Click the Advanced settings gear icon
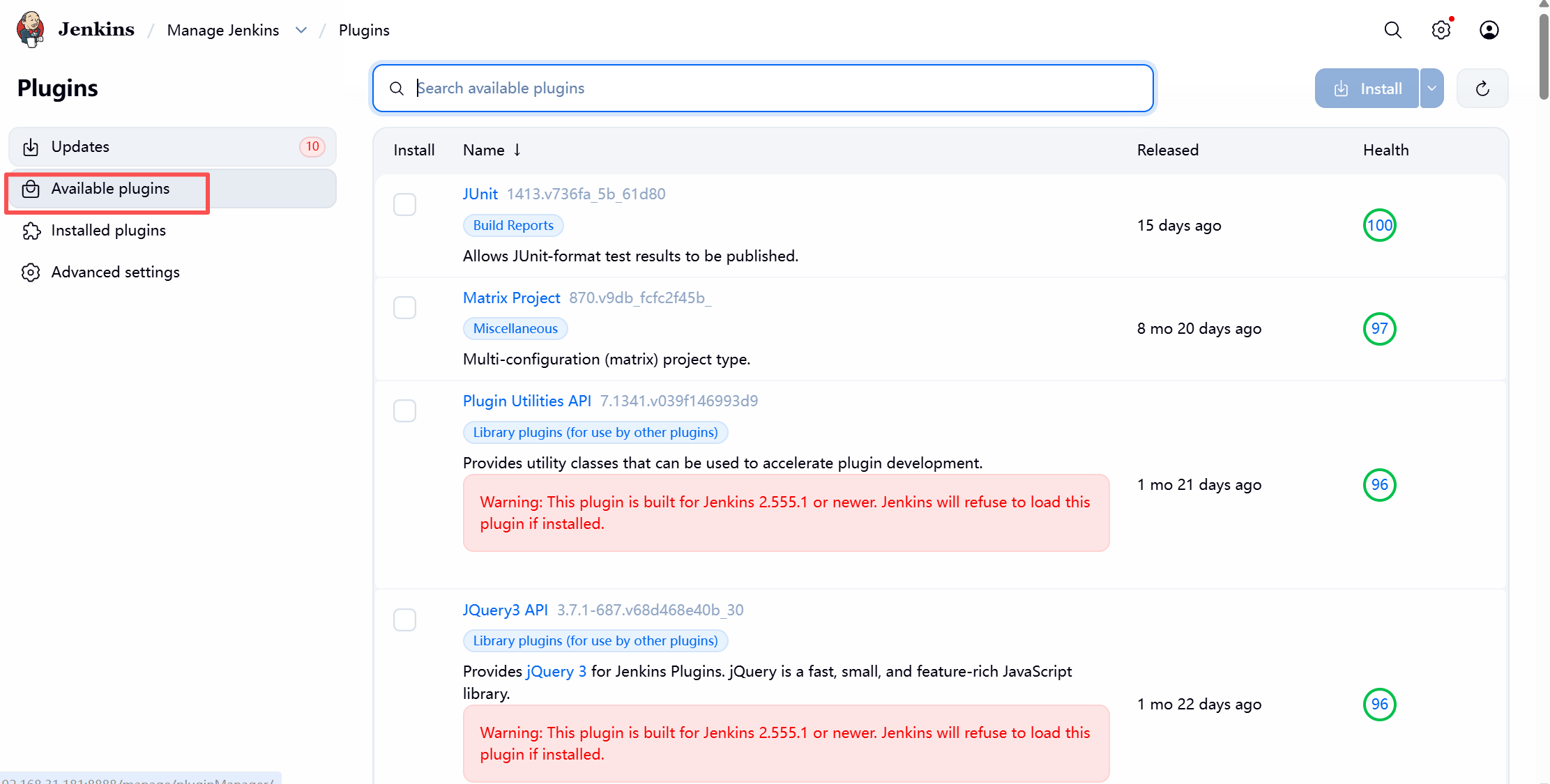The width and height of the screenshot is (1550, 784). (31, 272)
